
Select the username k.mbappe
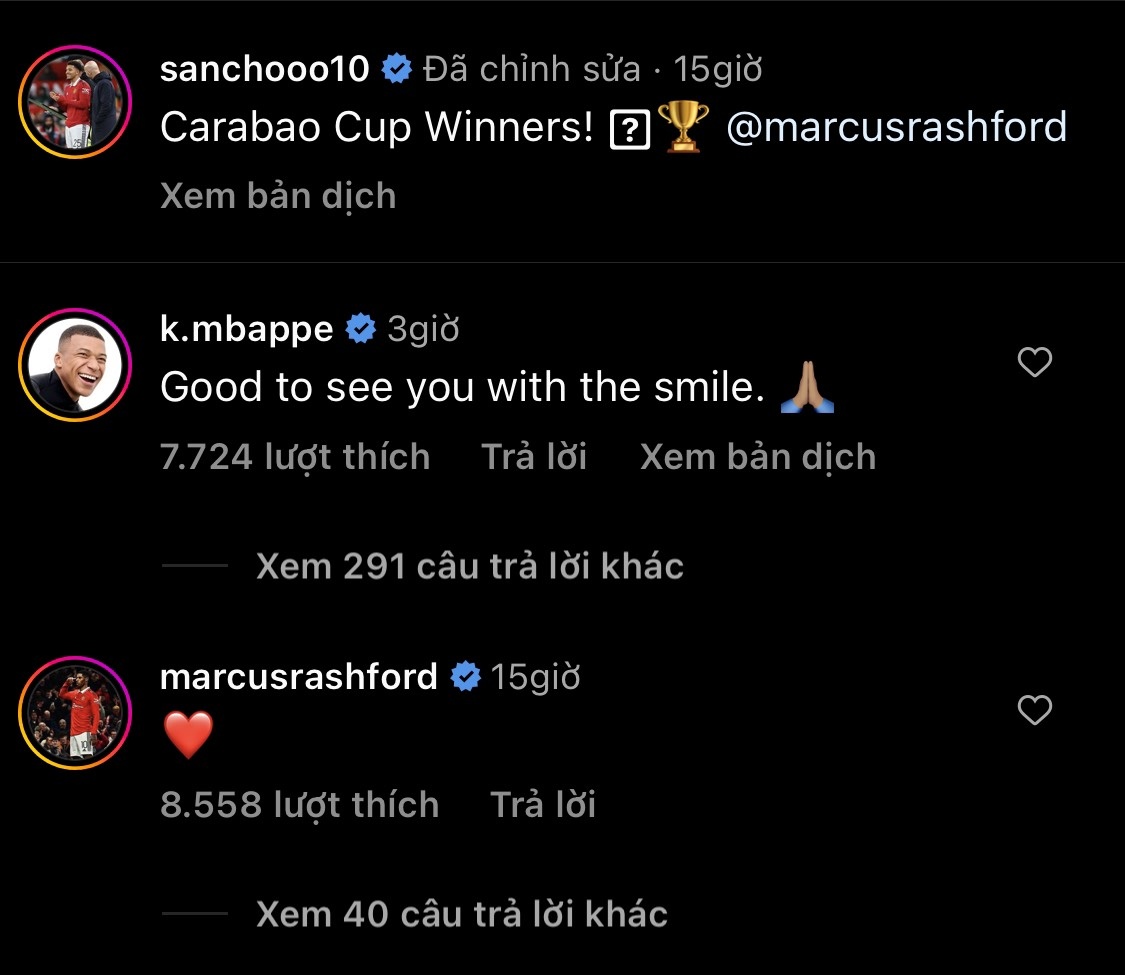click(244, 327)
